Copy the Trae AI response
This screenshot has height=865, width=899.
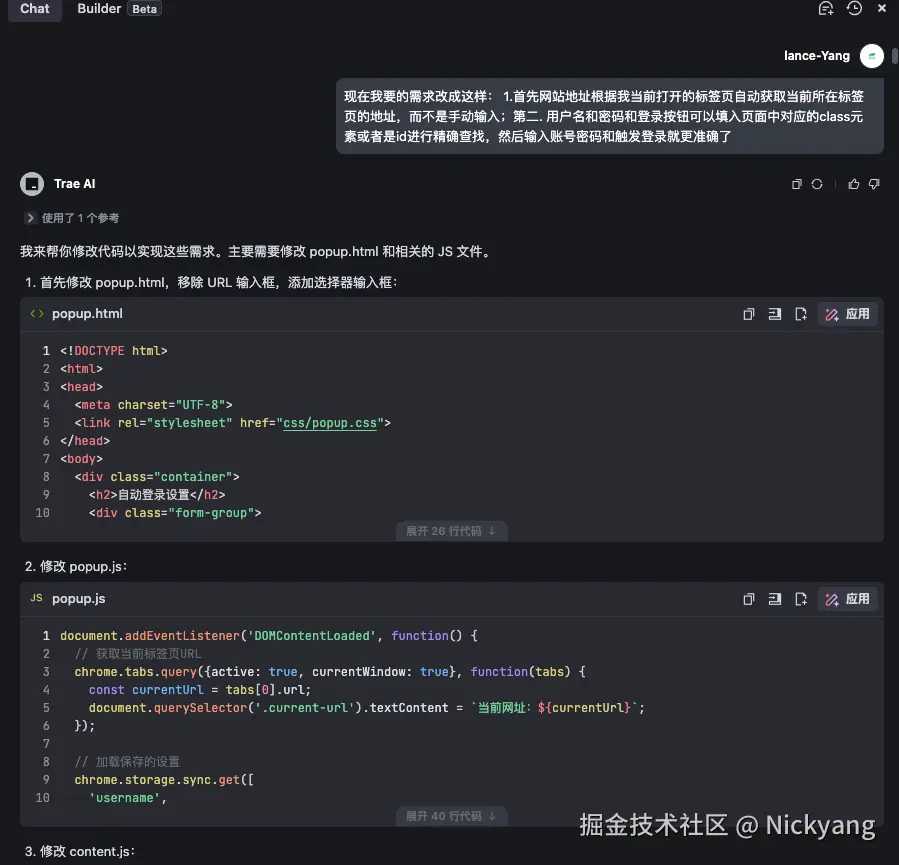pyautogui.click(x=796, y=184)
